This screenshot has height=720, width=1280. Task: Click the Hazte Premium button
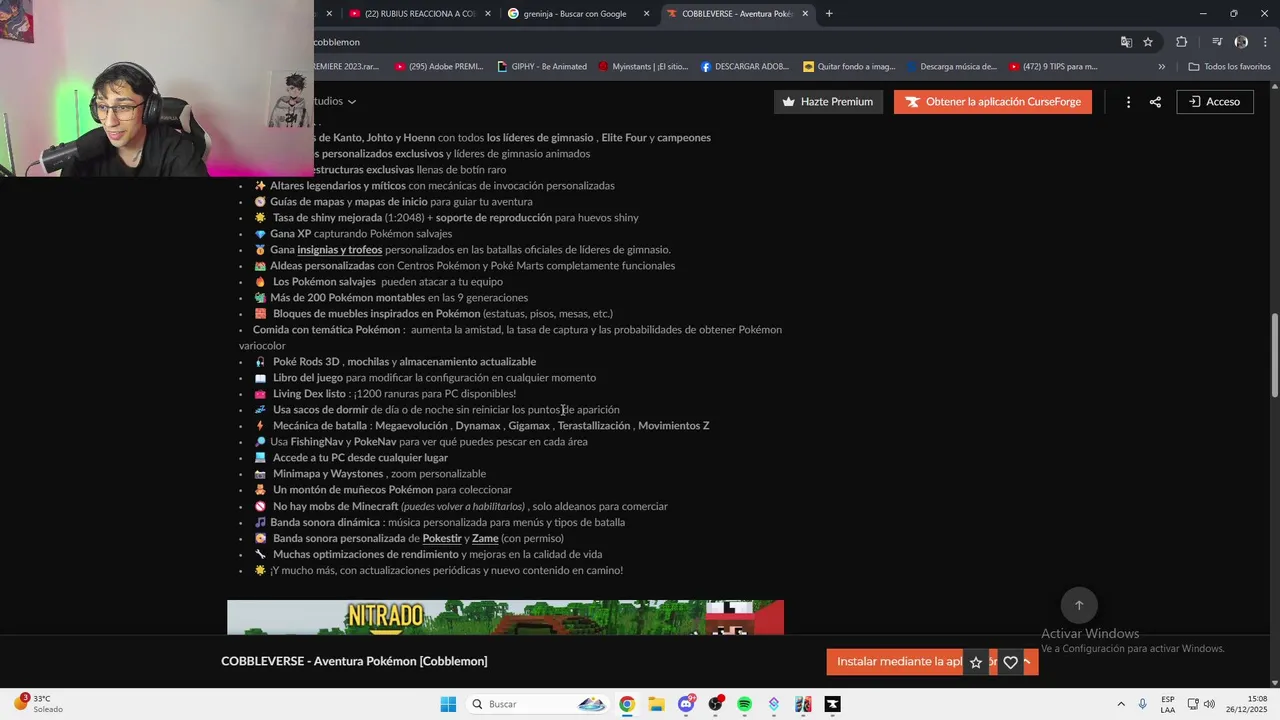point(828,102)
